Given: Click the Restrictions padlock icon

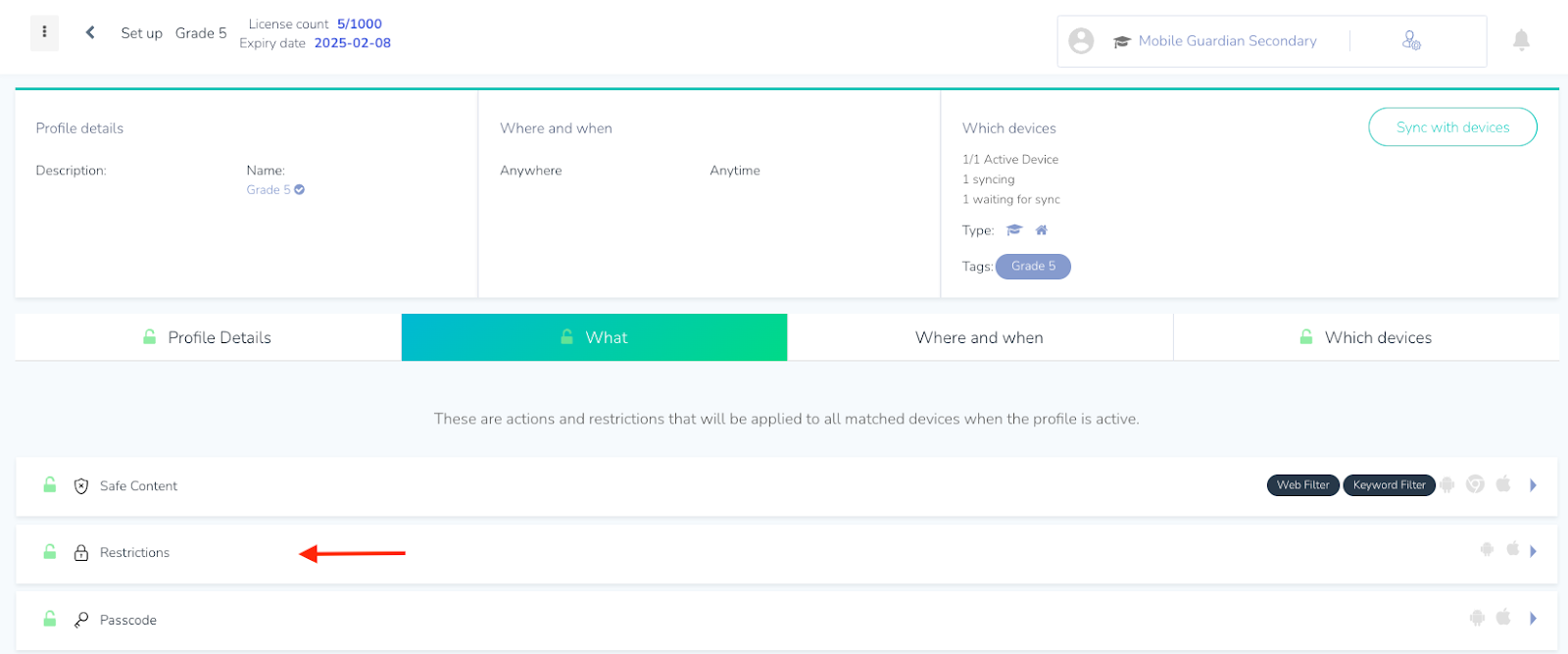Looking at the screenshot, I should point(81,553).
